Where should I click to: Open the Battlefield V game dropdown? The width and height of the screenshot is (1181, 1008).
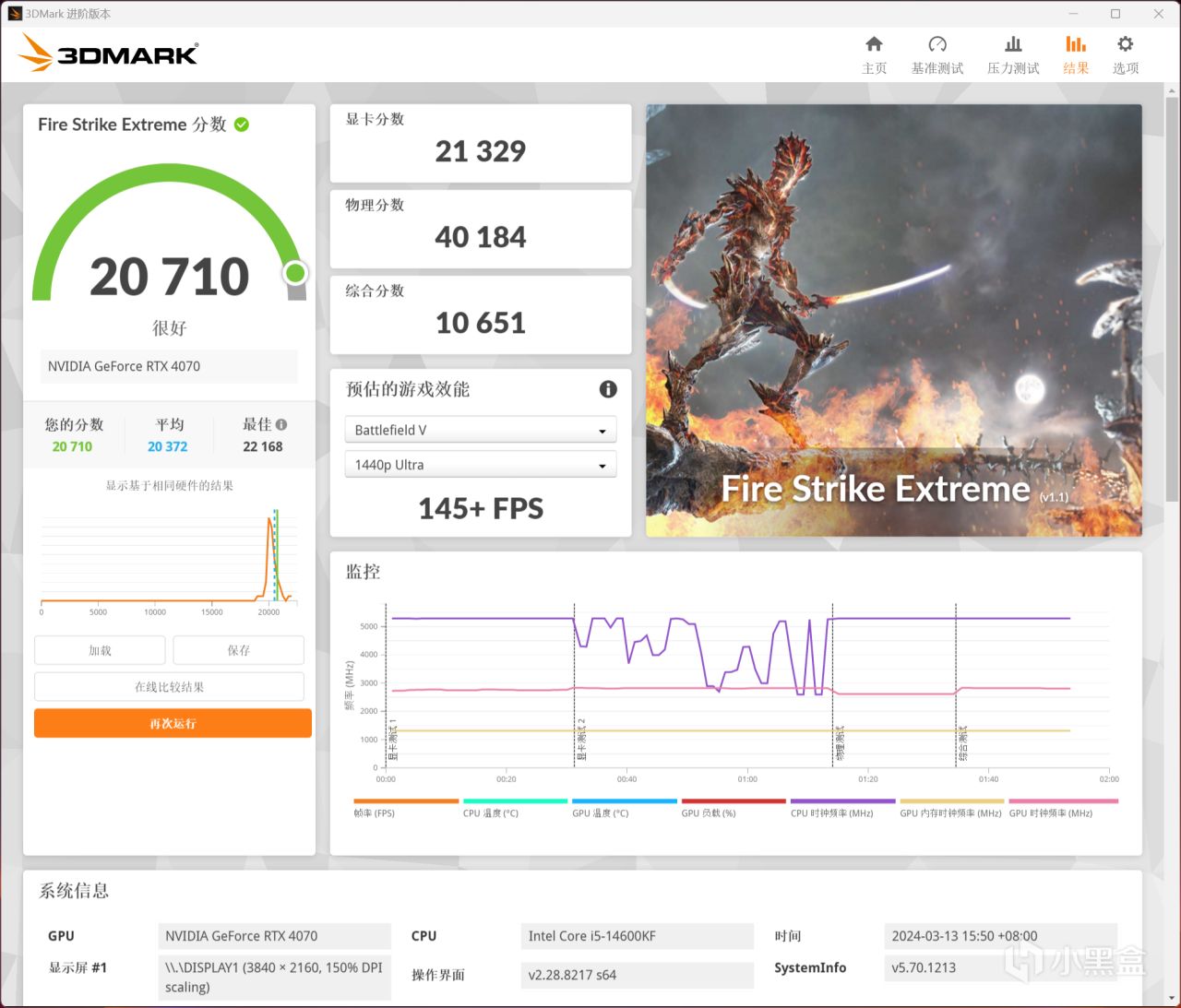pos(481,430)
